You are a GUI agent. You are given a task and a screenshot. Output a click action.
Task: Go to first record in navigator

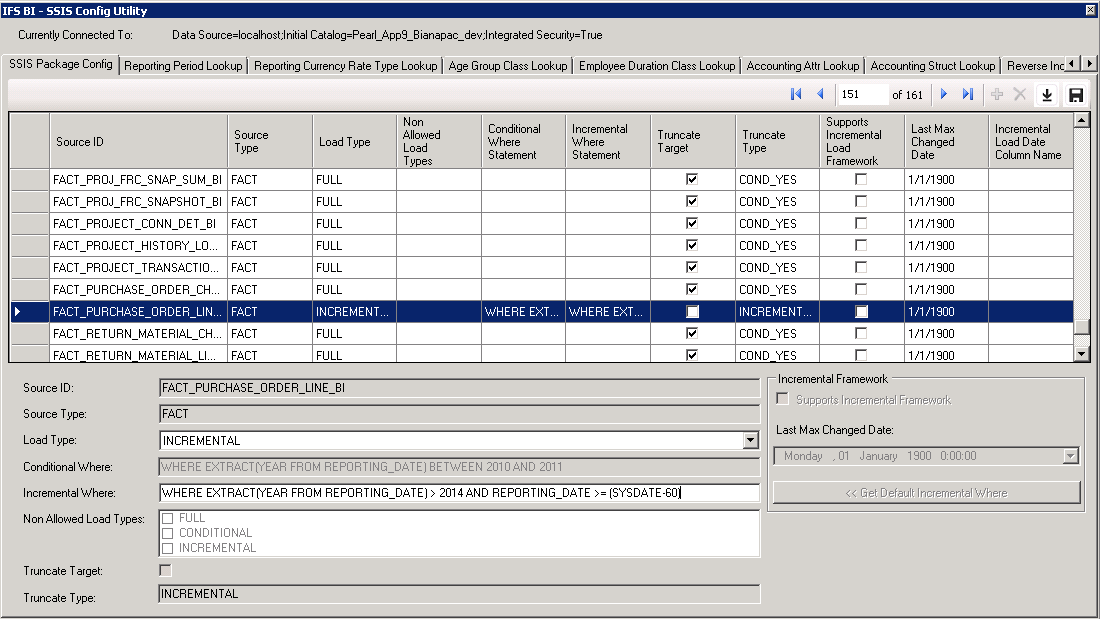tap(796, 94)
